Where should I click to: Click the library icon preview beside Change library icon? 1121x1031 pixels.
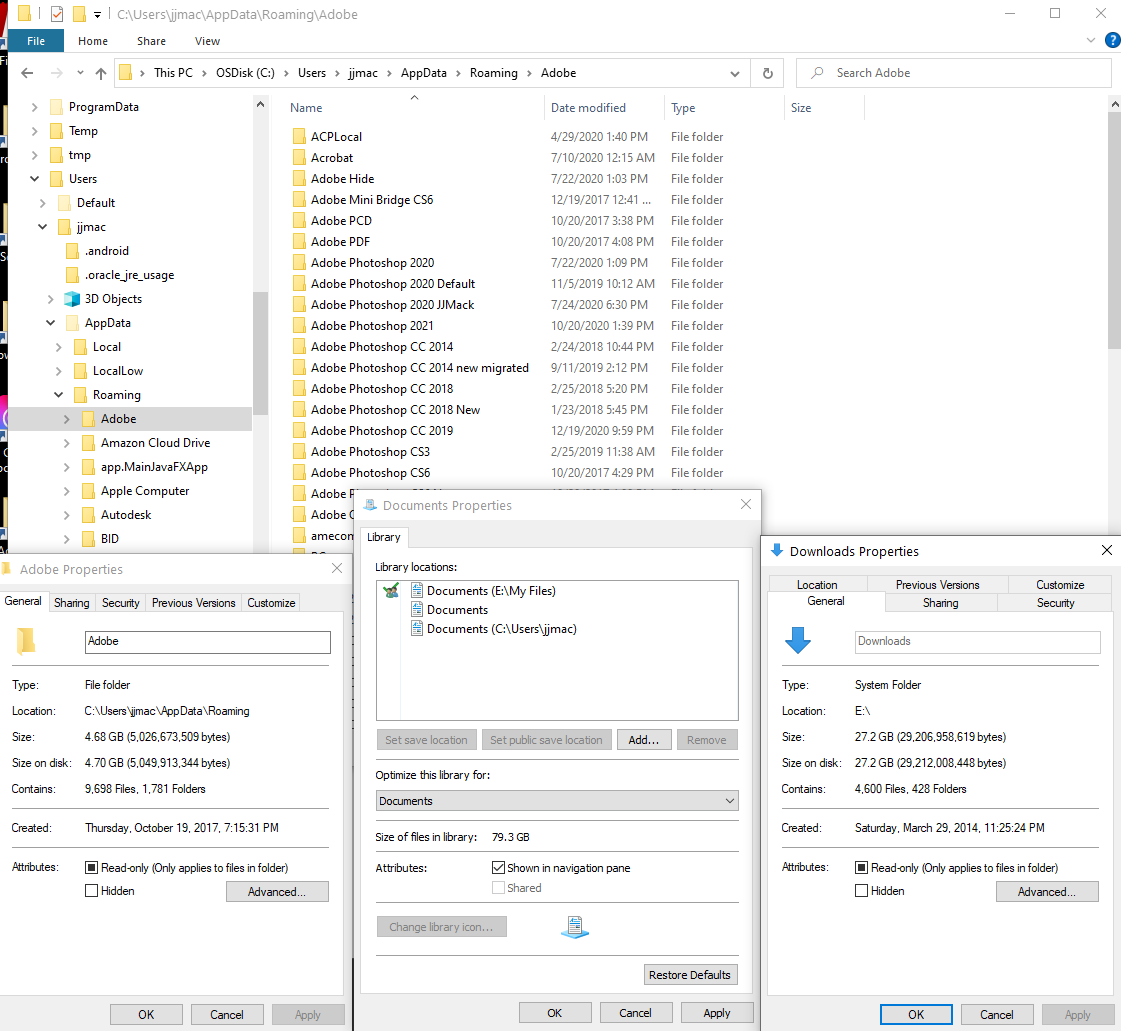(x=575, y=927)
